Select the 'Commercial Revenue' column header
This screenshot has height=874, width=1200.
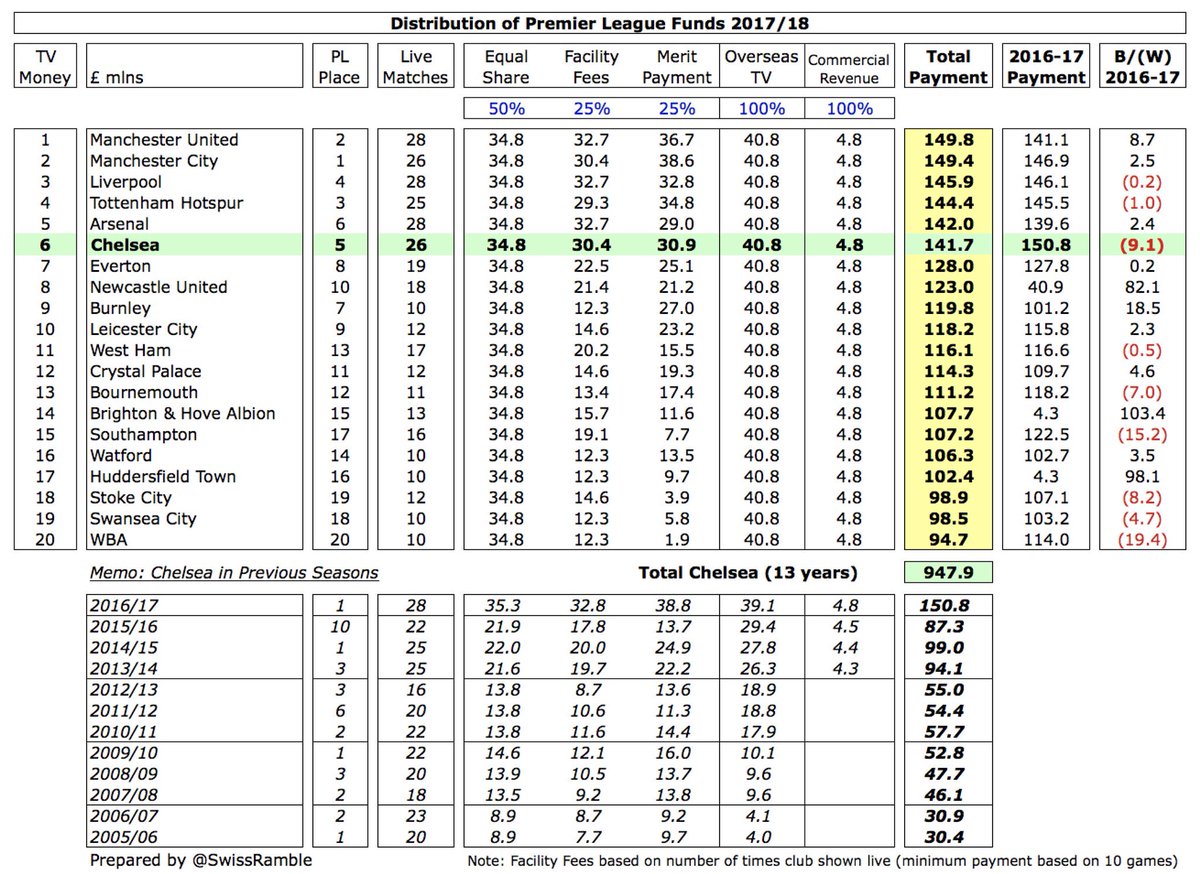tap(849, 69)
